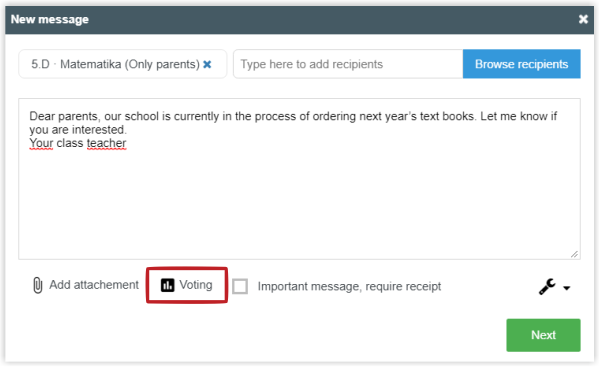600x367 pixels.
Task: Click the Voting bar chart icon
Action: [x=167, y=285]
